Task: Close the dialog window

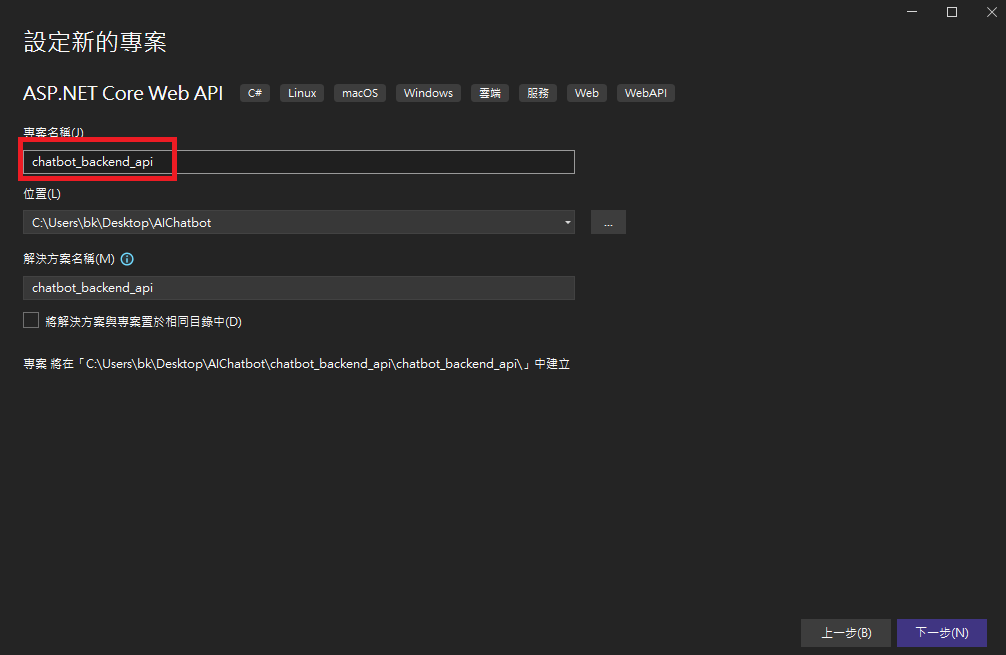Action: pos(992,12)
